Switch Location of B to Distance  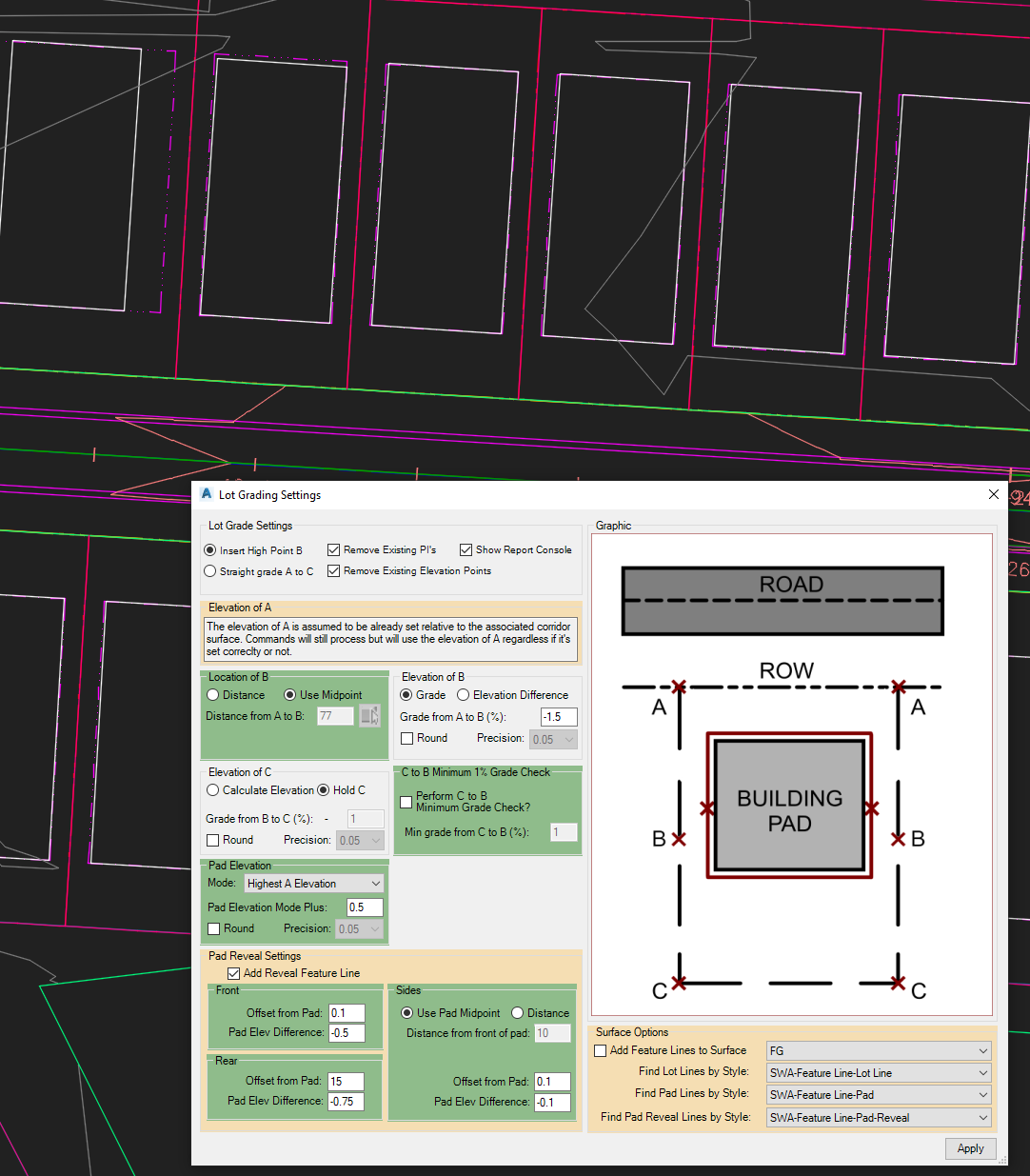[x=212, y=694]
